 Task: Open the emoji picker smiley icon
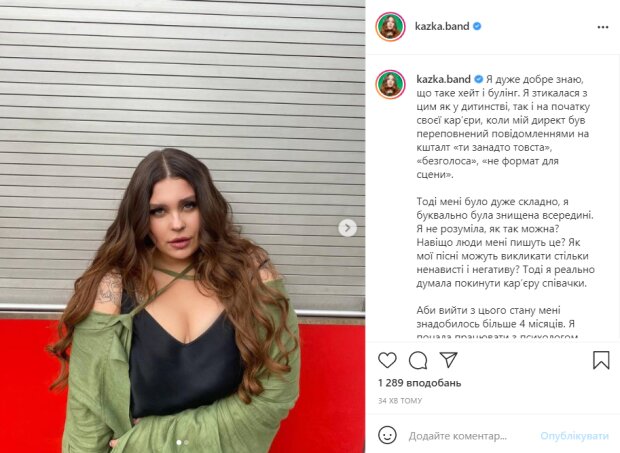387,435
